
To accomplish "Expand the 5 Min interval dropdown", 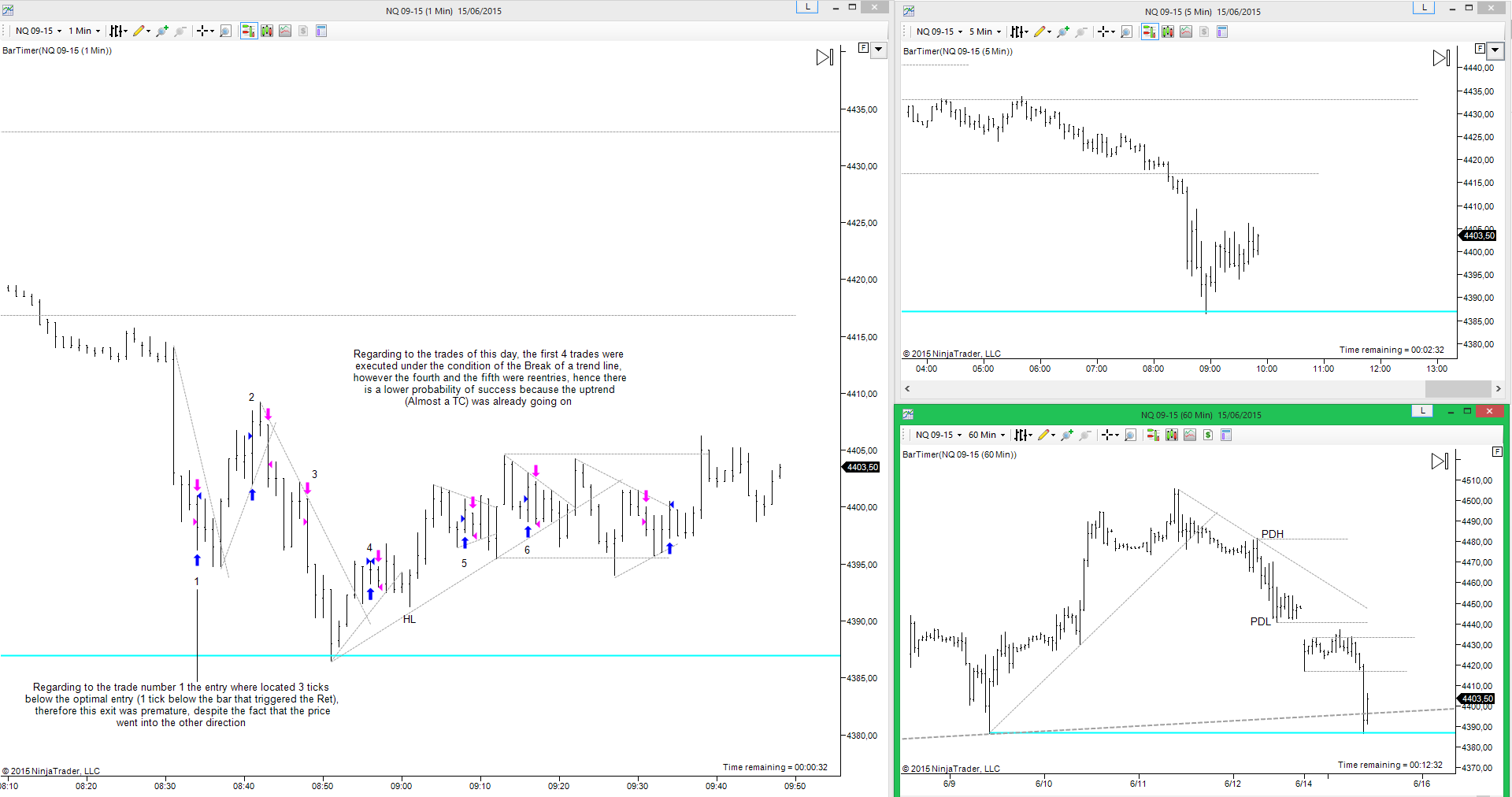I will click(985, 32).
